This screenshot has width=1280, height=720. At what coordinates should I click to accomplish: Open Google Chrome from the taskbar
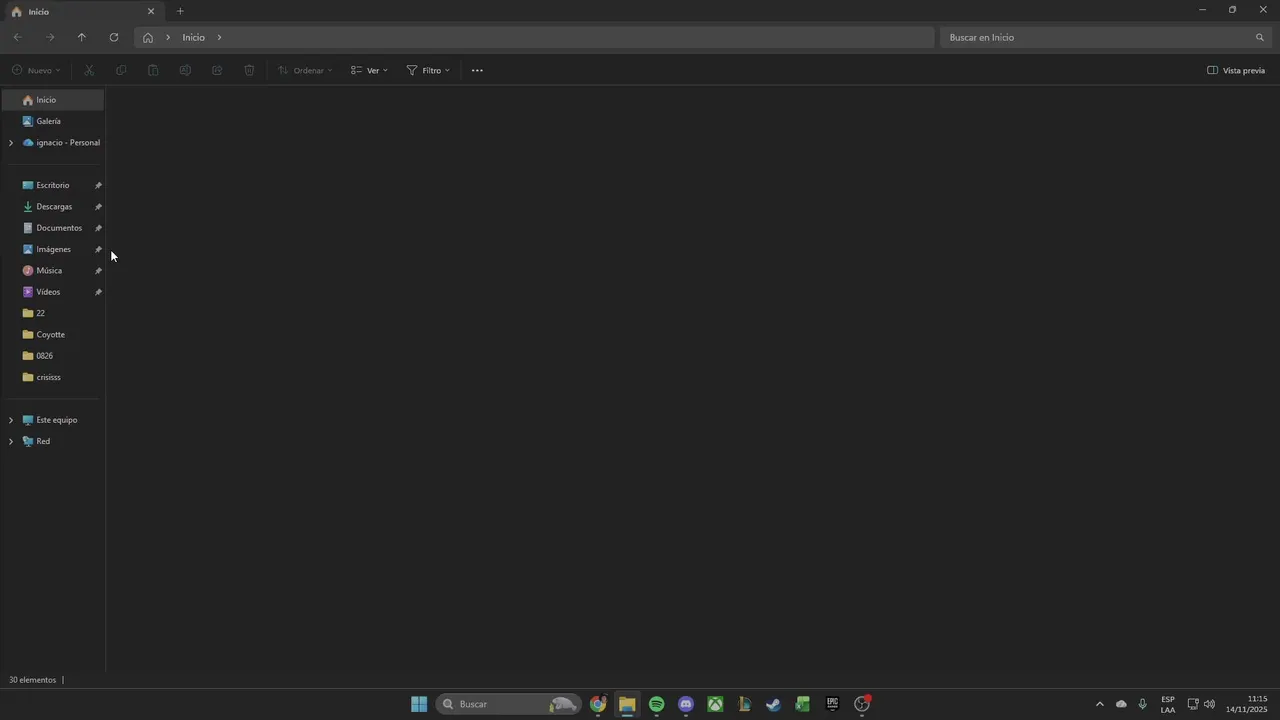[598, 704]
